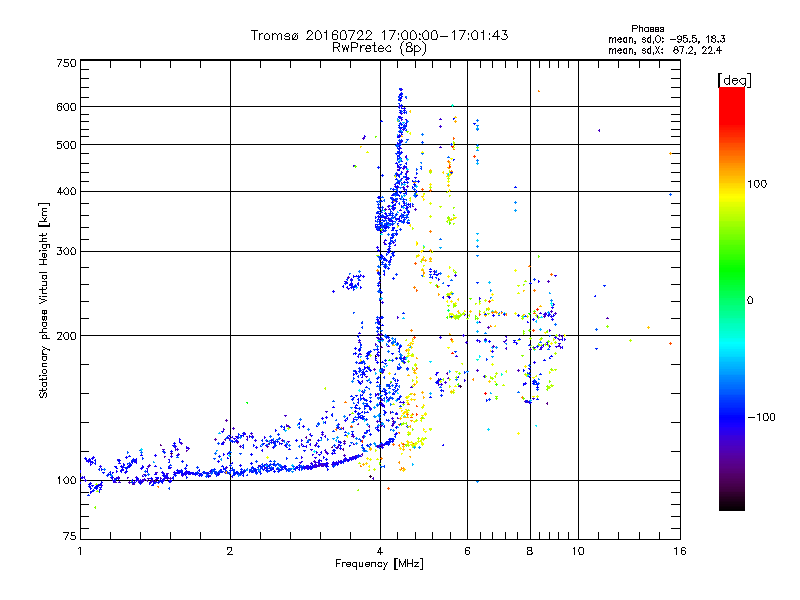Click the y-axis tick label '600'
Screen dimensions: 800x600
[x=66, y=107]
